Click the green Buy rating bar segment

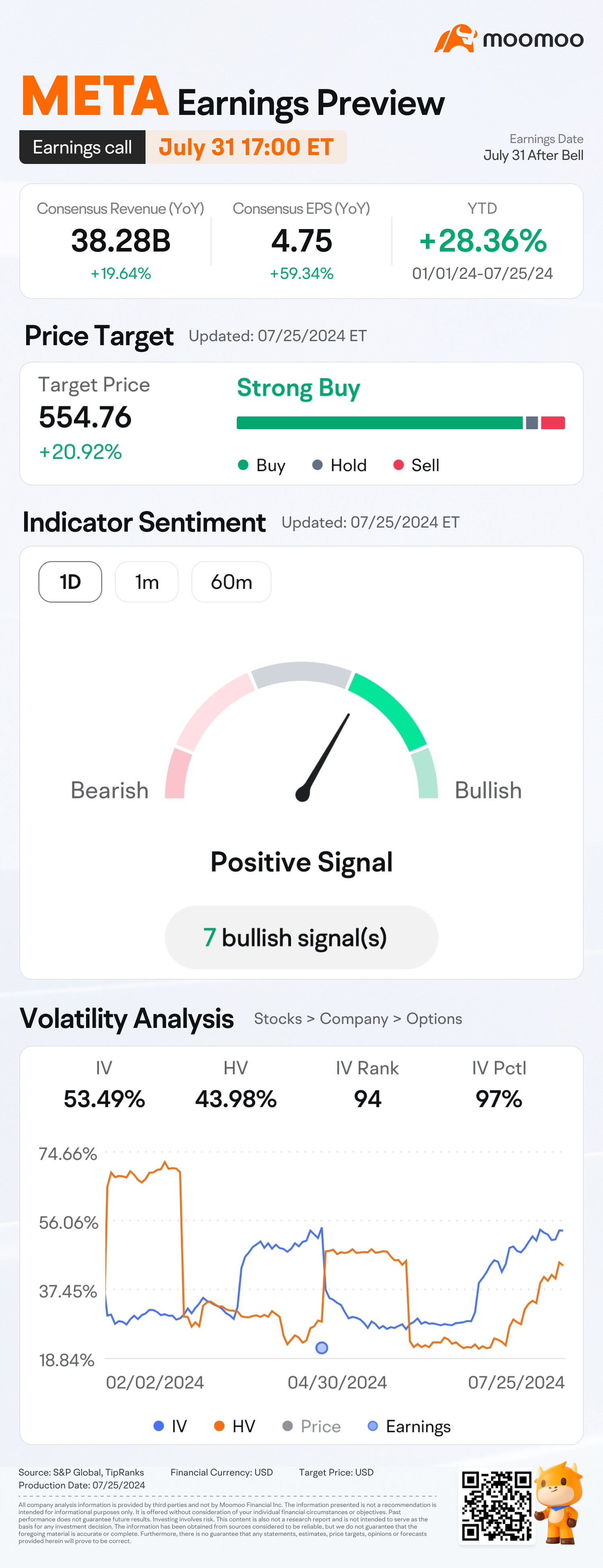379,423
